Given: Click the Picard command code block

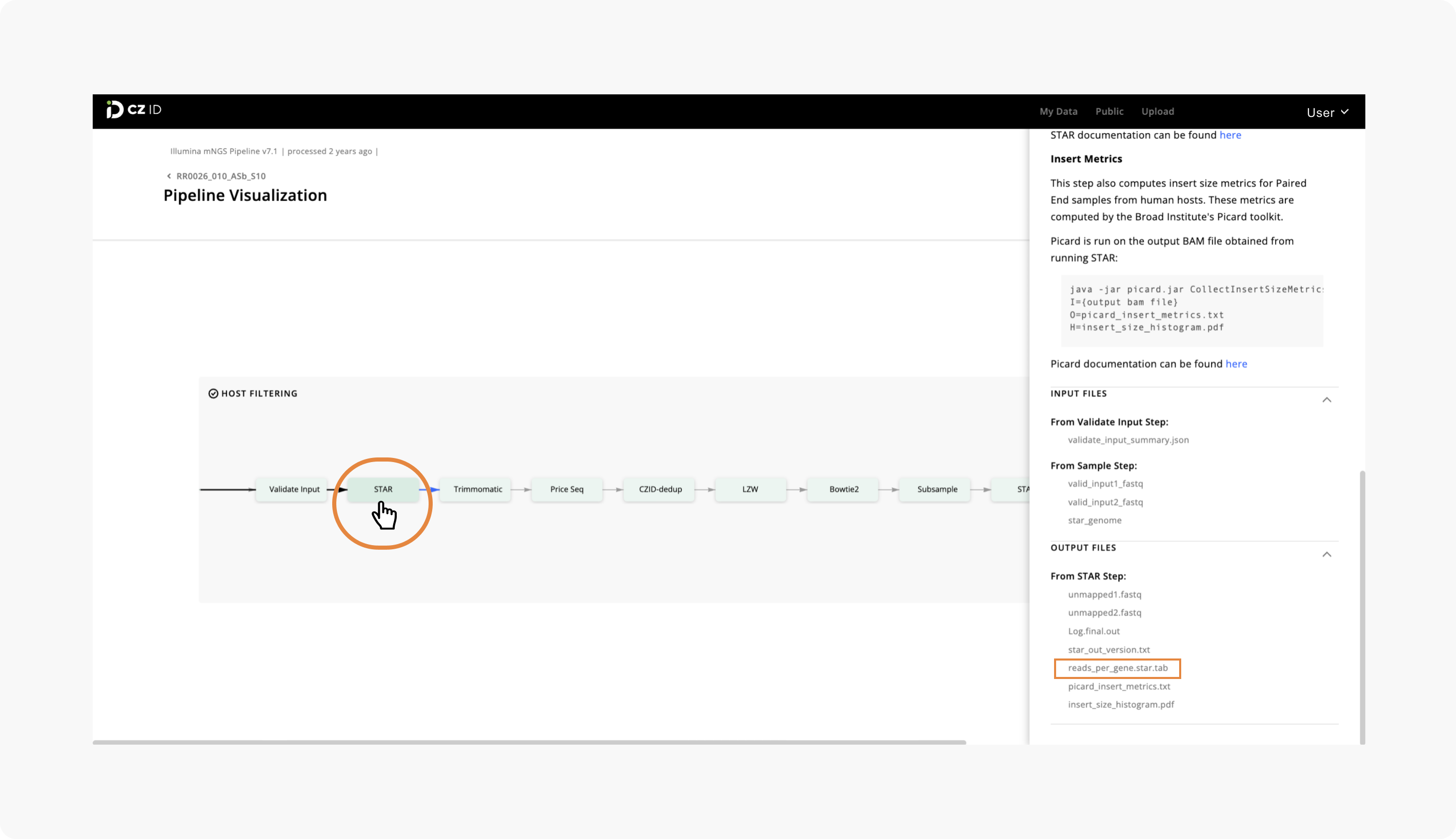Looking at the screenshot, I should point(1191,310).
